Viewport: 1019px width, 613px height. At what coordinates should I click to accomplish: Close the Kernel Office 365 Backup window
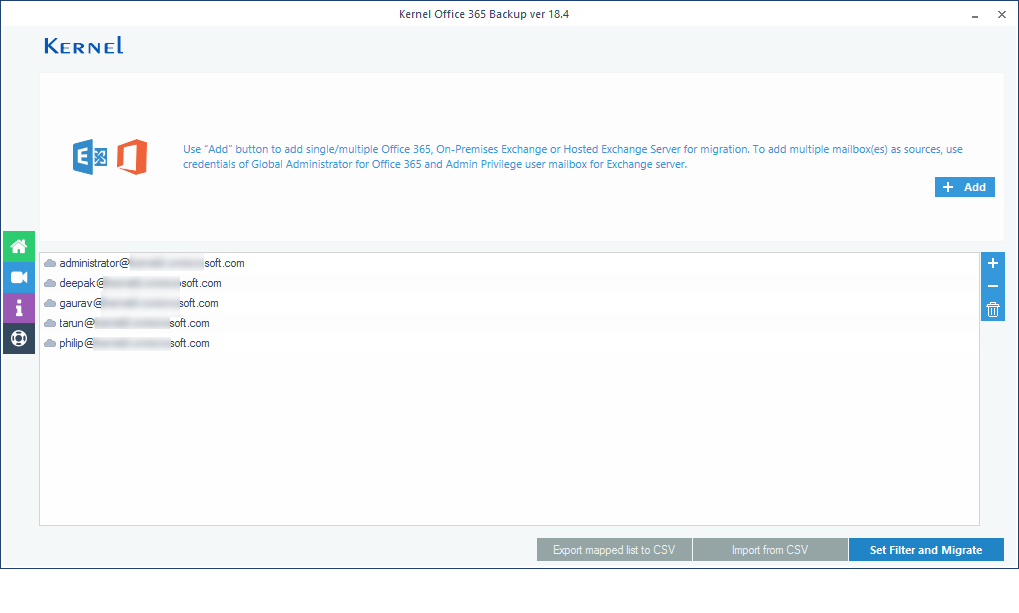pos(1001,14)
